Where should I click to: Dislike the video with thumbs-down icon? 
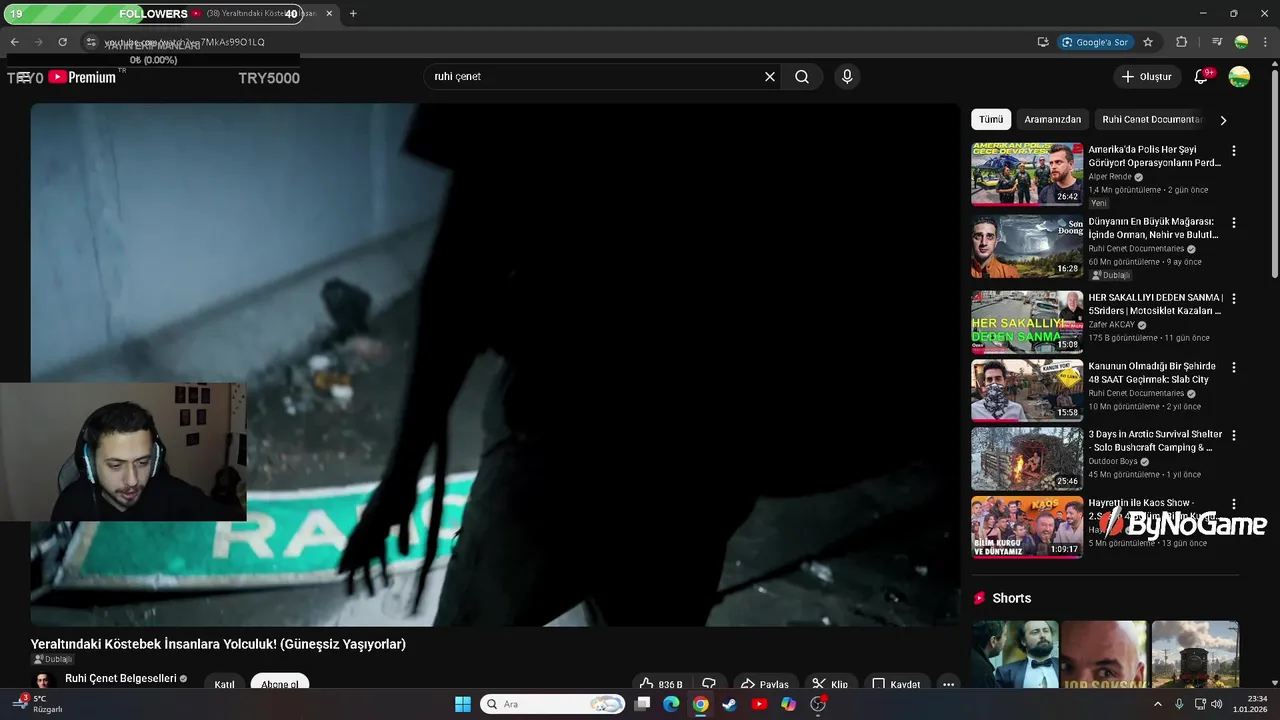(x=708, y=684)
